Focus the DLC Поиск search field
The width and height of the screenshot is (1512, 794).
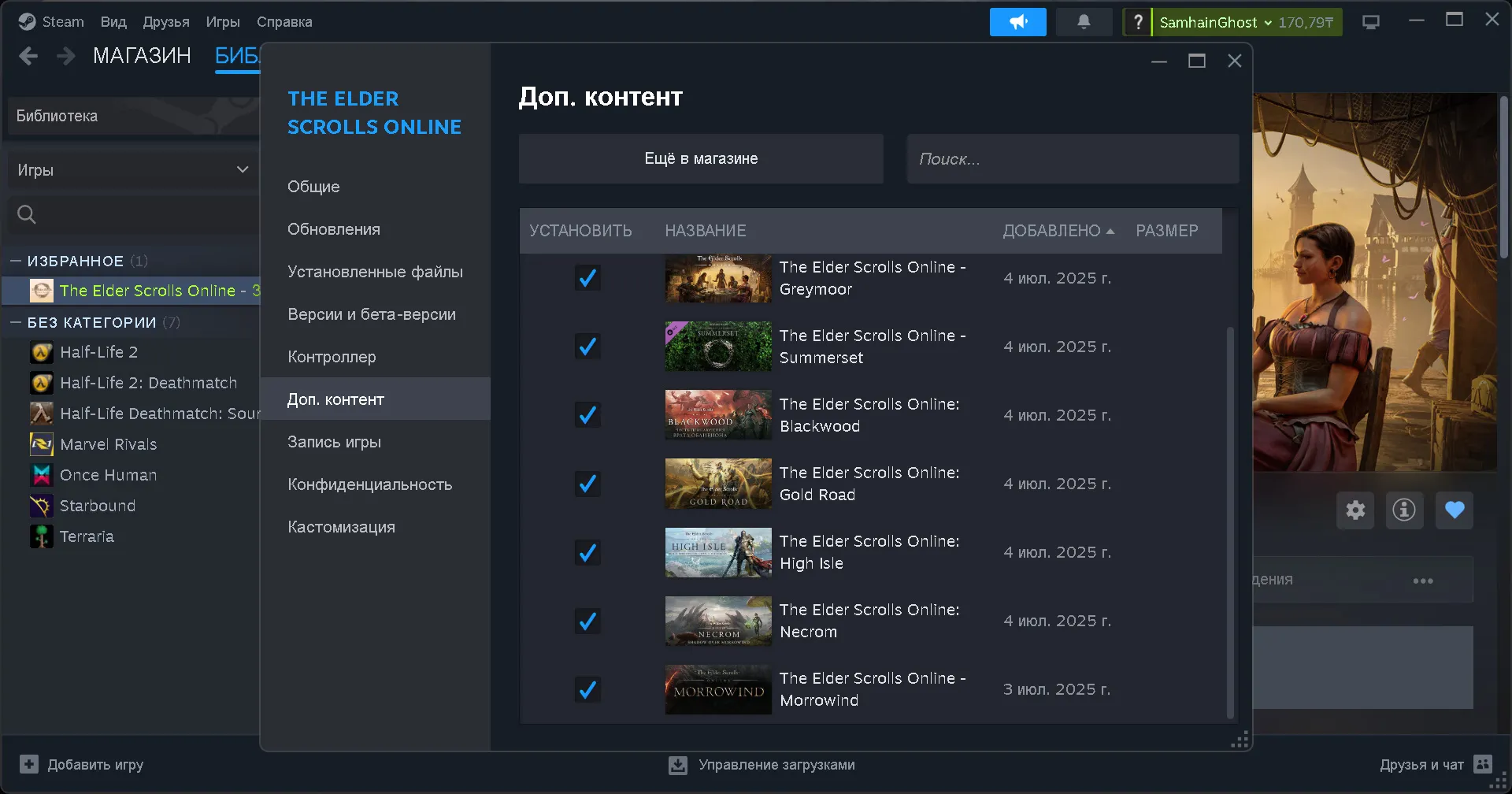pos(1073,158)
